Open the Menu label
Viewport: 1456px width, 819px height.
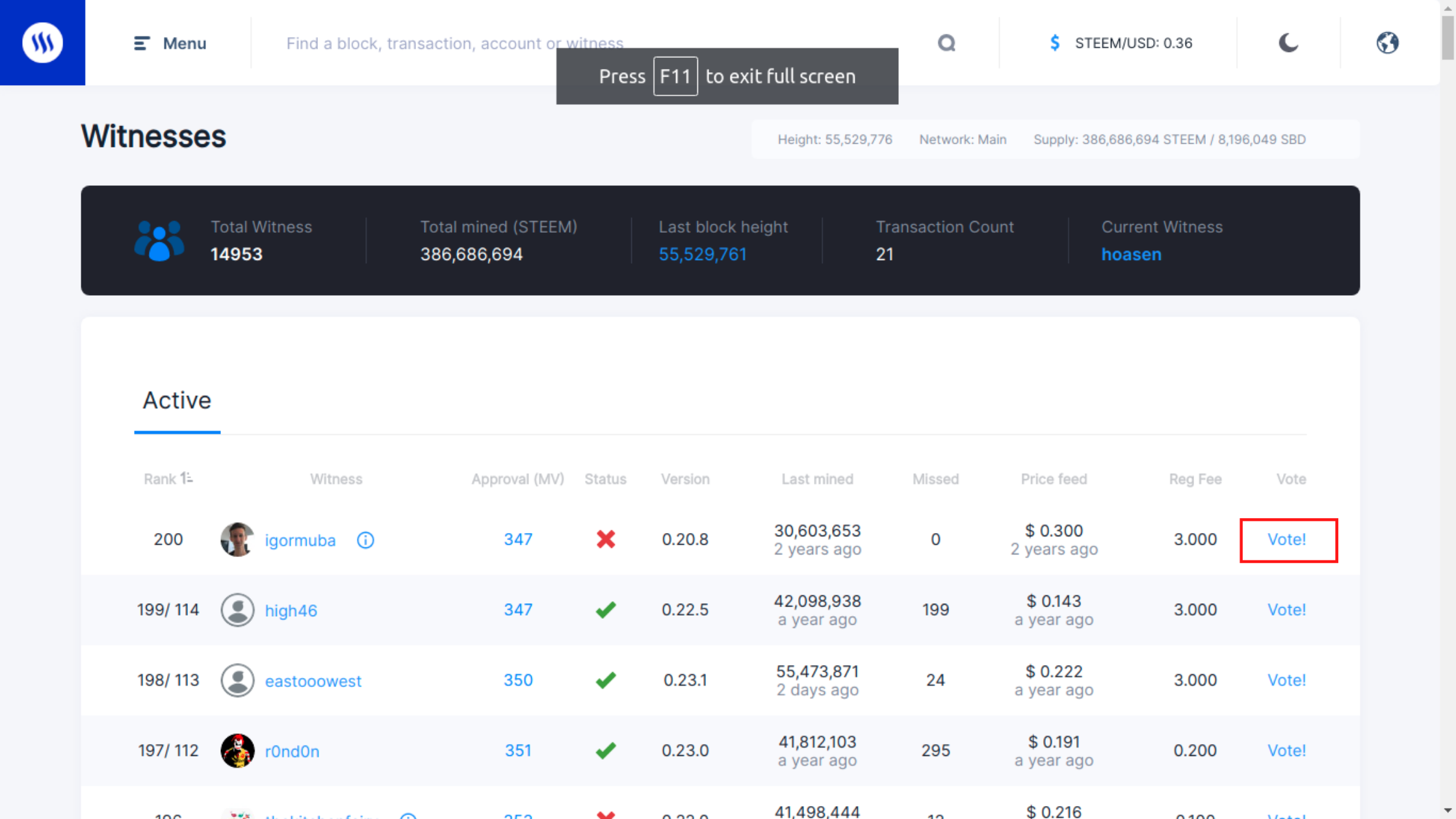point(185,44)
